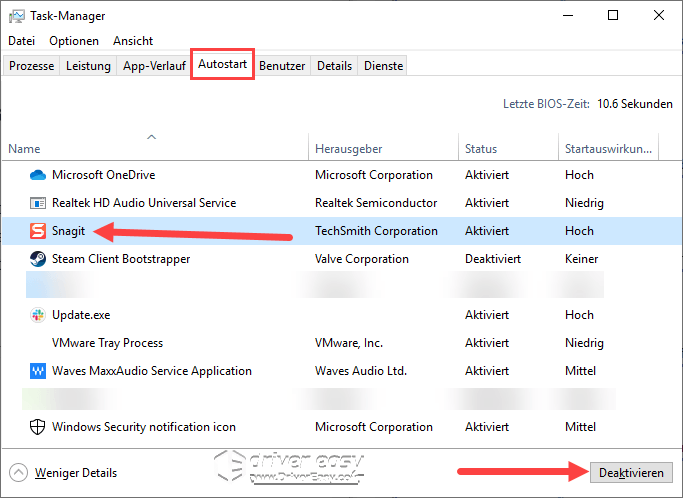Collapse view with the Weniger Details arrow
The width and height of the screenshot is (683, 498).
tap(18, 473)
